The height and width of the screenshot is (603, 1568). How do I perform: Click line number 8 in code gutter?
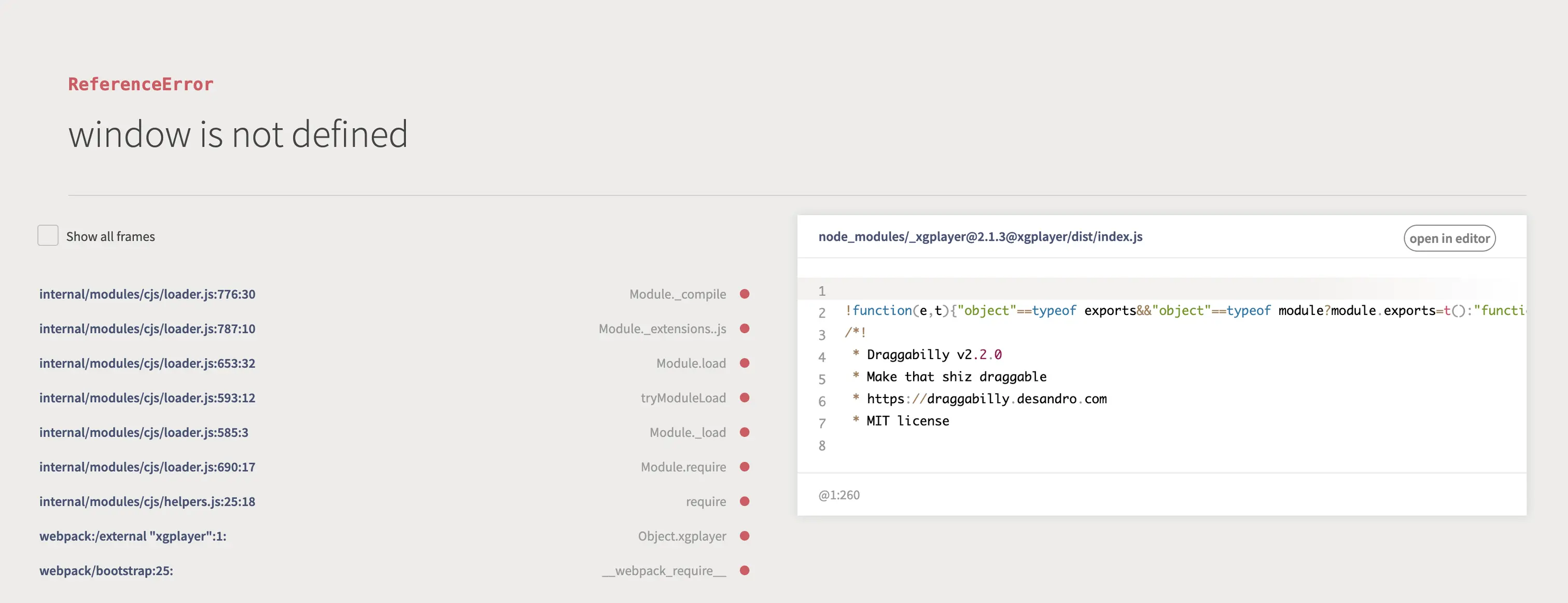coord(822,446)
